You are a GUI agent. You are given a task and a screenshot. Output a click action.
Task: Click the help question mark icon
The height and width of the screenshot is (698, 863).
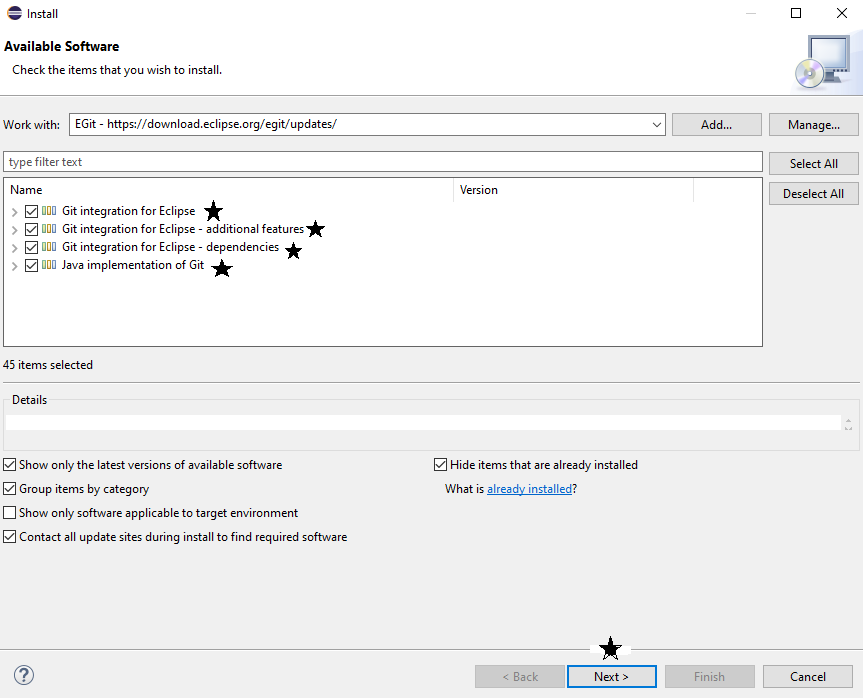[x=24, y=676]
